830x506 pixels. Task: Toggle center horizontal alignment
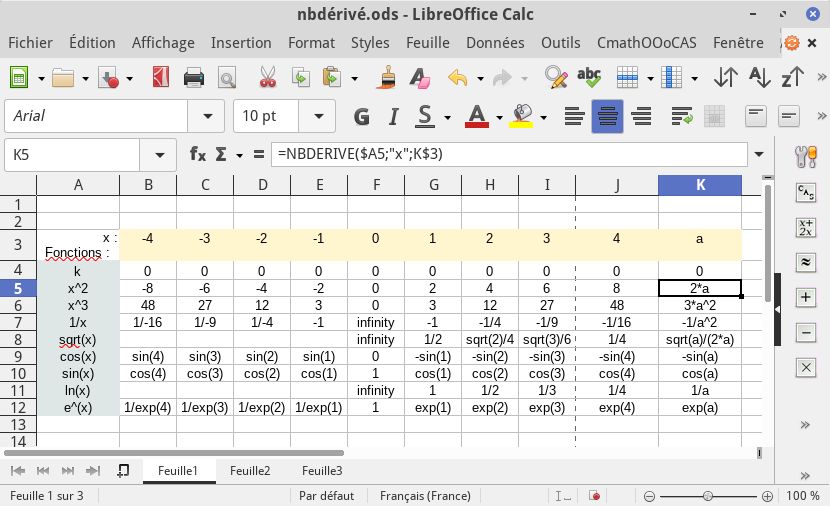[607, 116]
